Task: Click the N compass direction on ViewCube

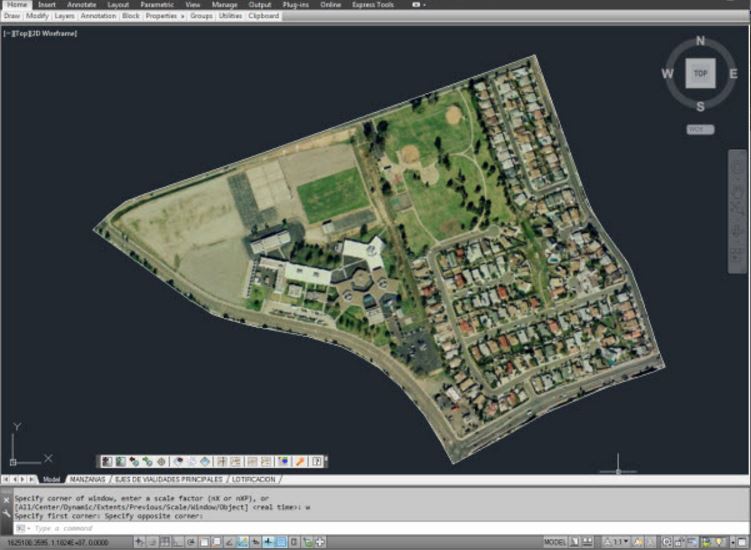Action: coord(700,42)
